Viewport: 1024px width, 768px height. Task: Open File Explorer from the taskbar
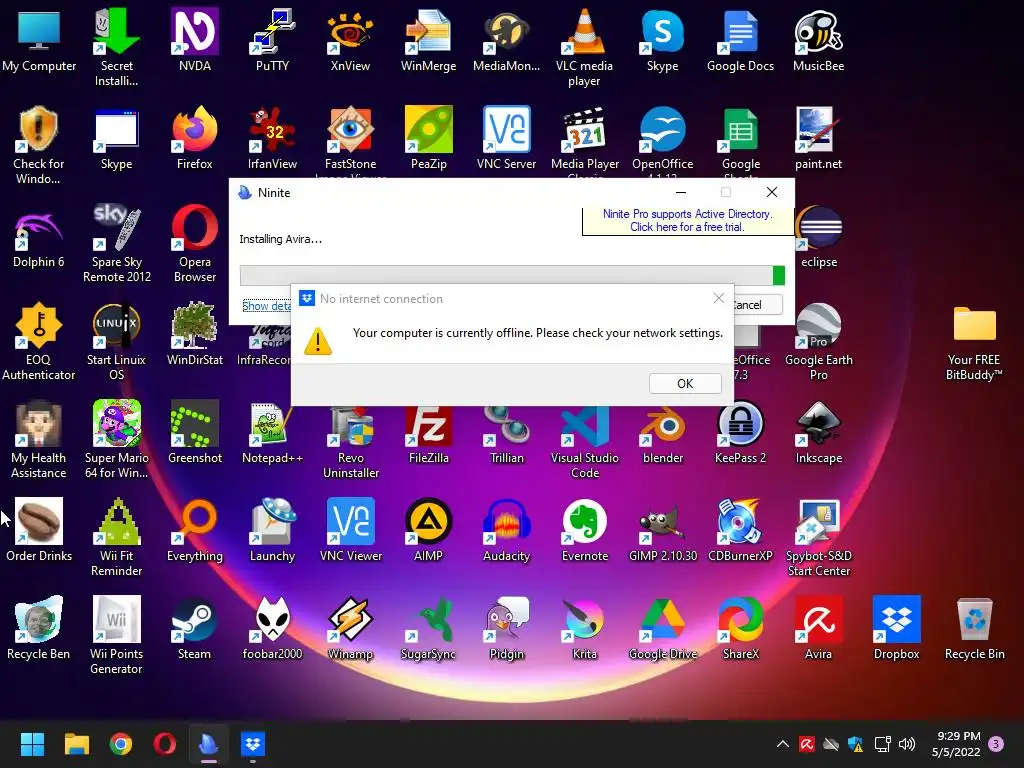tap(76, 744)
